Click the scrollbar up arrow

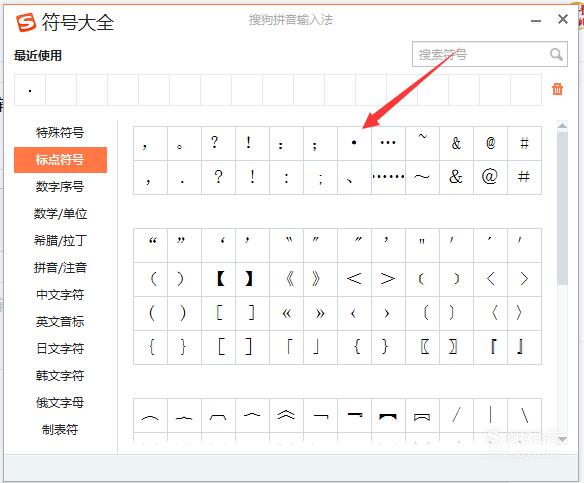coord(562,125)
